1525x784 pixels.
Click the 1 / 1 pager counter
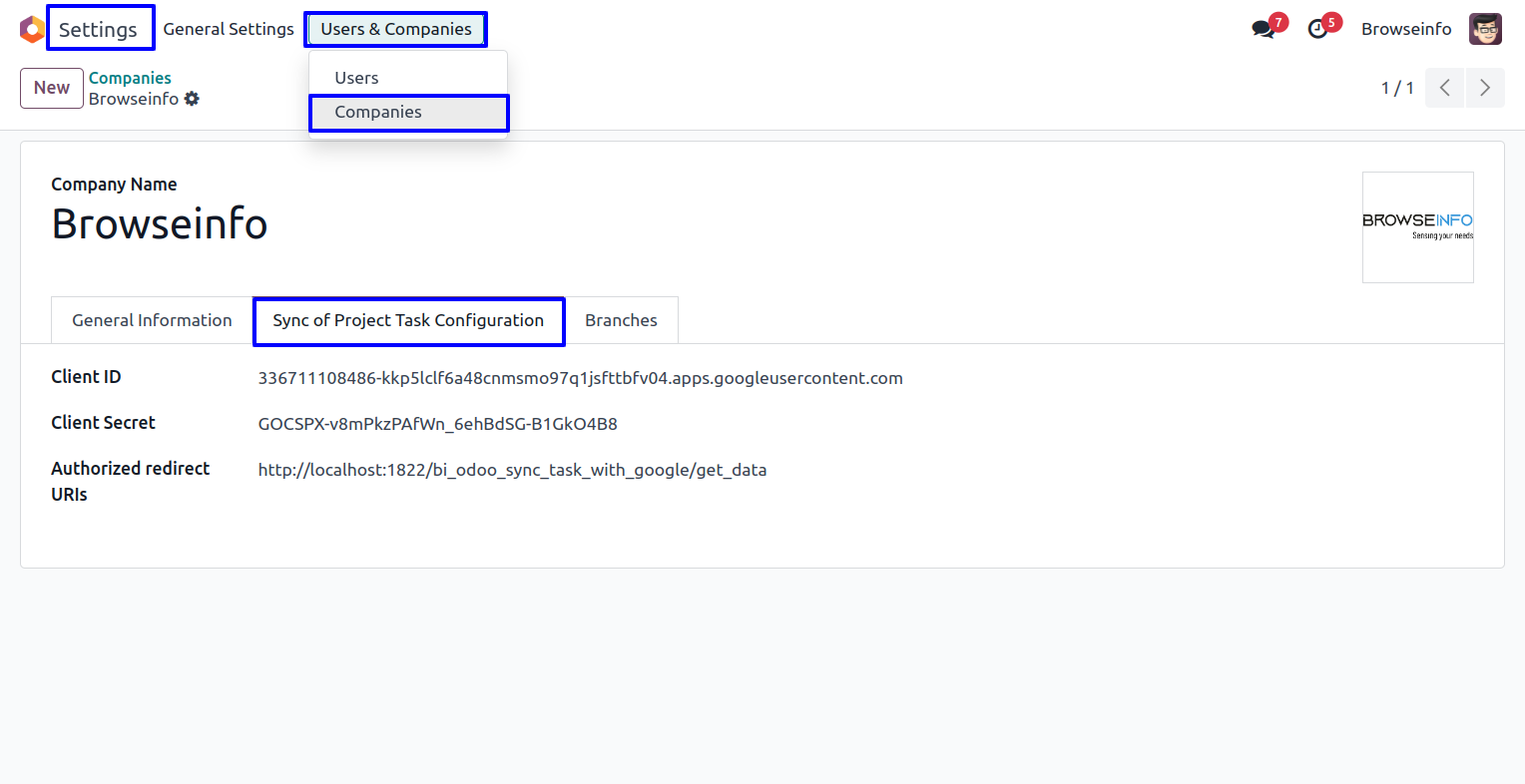tap(1397, 88)
